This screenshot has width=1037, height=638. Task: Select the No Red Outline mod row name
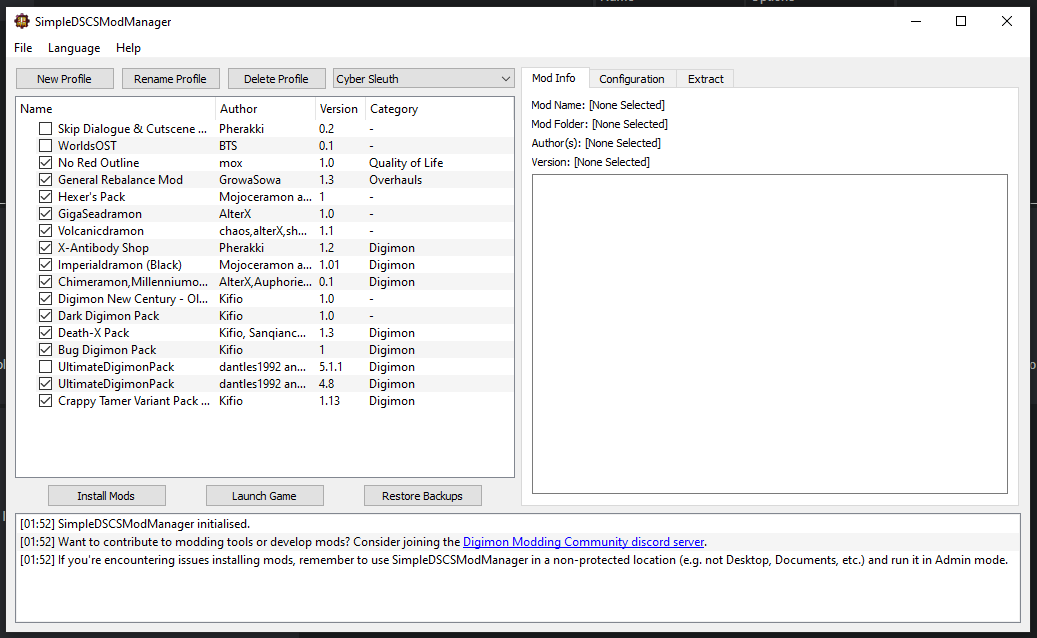click(x=99, y=163)
